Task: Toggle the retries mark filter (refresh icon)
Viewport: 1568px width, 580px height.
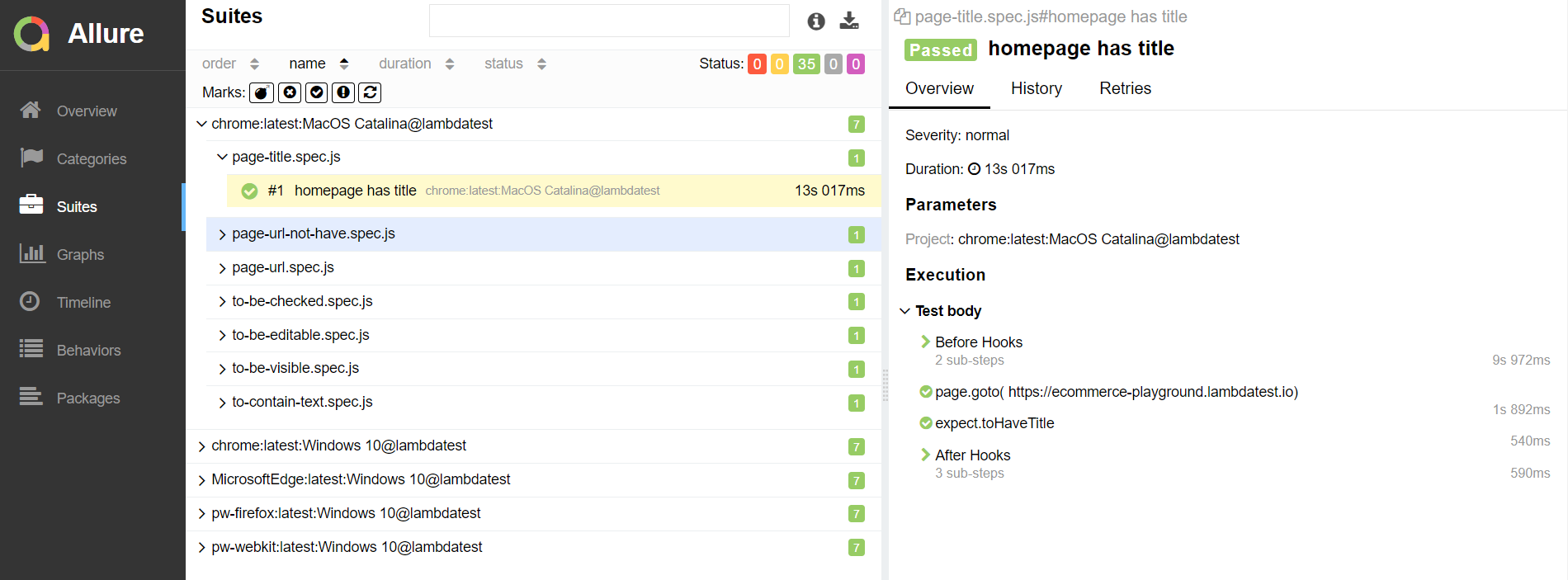Action: (370, 92)
